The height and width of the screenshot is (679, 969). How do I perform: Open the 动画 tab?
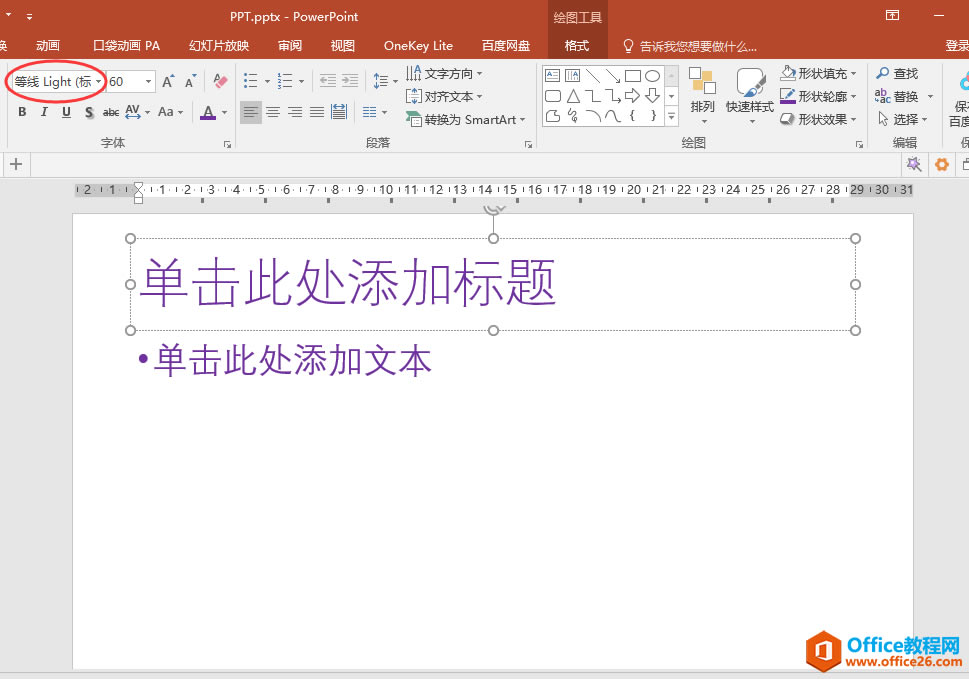coord(48,45)
